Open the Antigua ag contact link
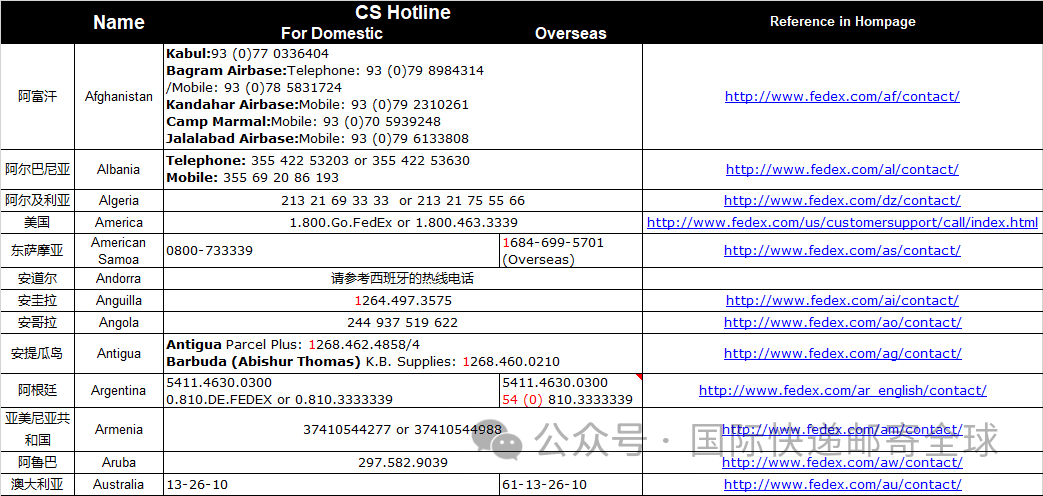Image resolution: width=1043 pixels, height=496 pixels. pyautogui.click(x=842, y=354)
